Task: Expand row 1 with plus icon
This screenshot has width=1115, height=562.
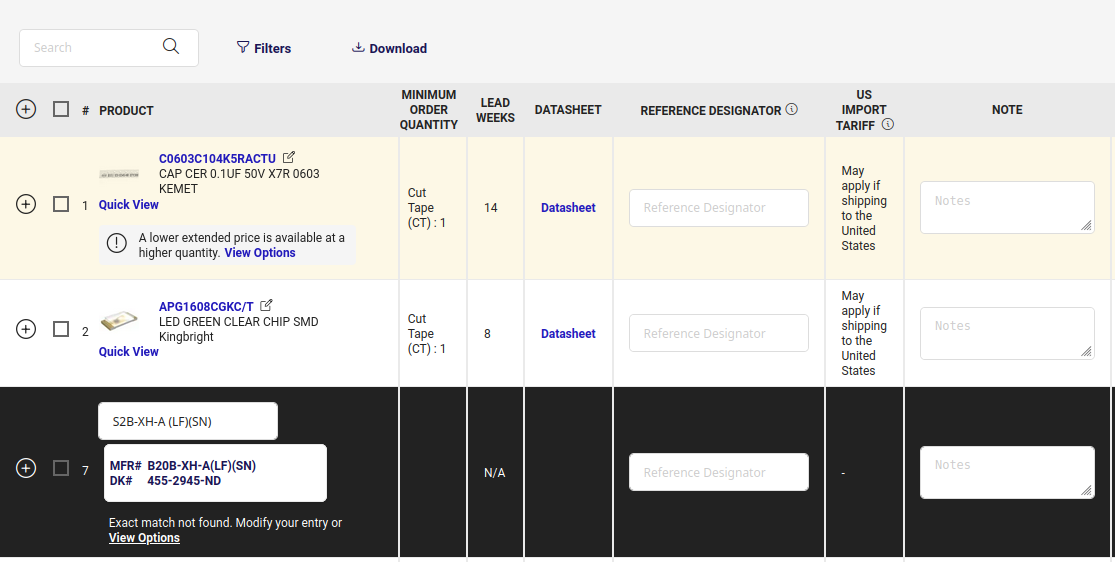Action: [x=26, y=204]
